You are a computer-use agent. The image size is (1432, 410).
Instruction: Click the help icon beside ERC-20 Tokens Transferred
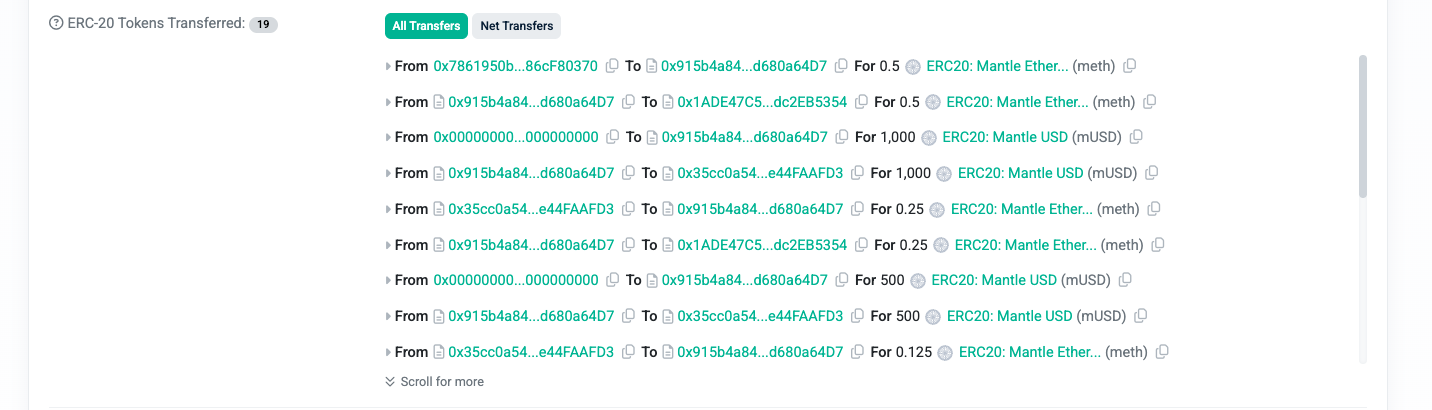tap(56, 23)
